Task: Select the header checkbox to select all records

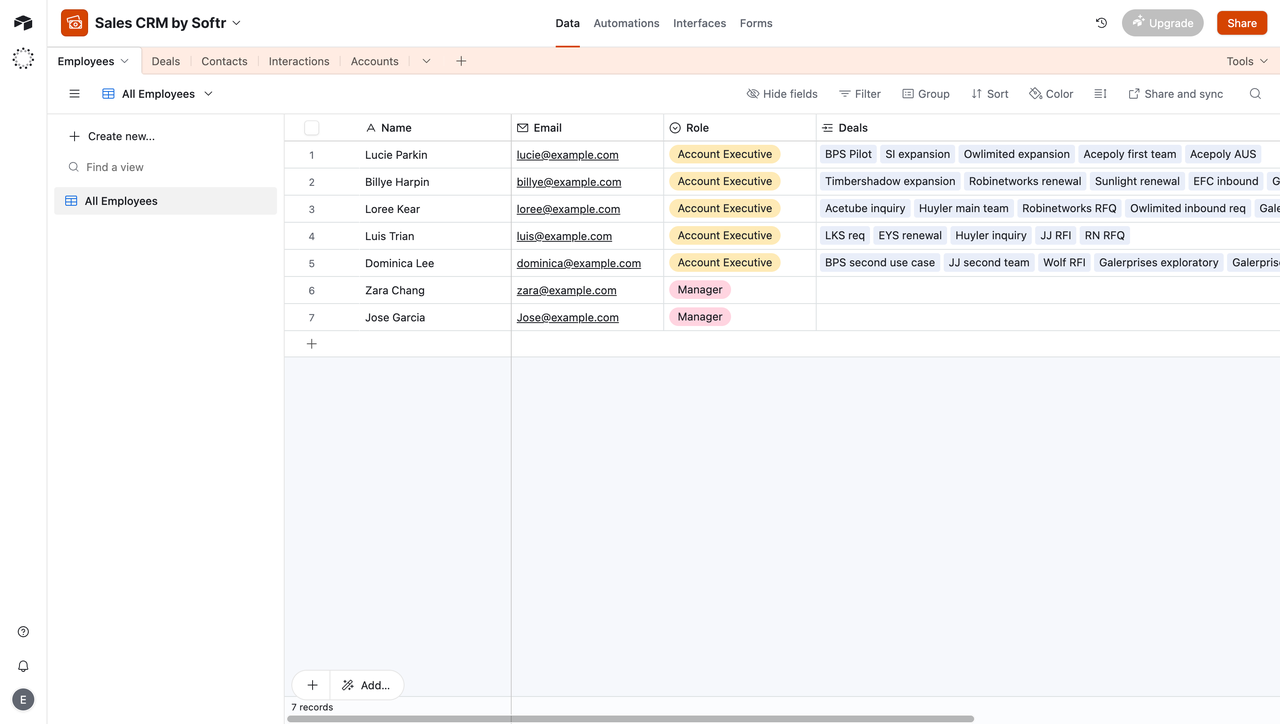Action: click(x=311, y=127)
